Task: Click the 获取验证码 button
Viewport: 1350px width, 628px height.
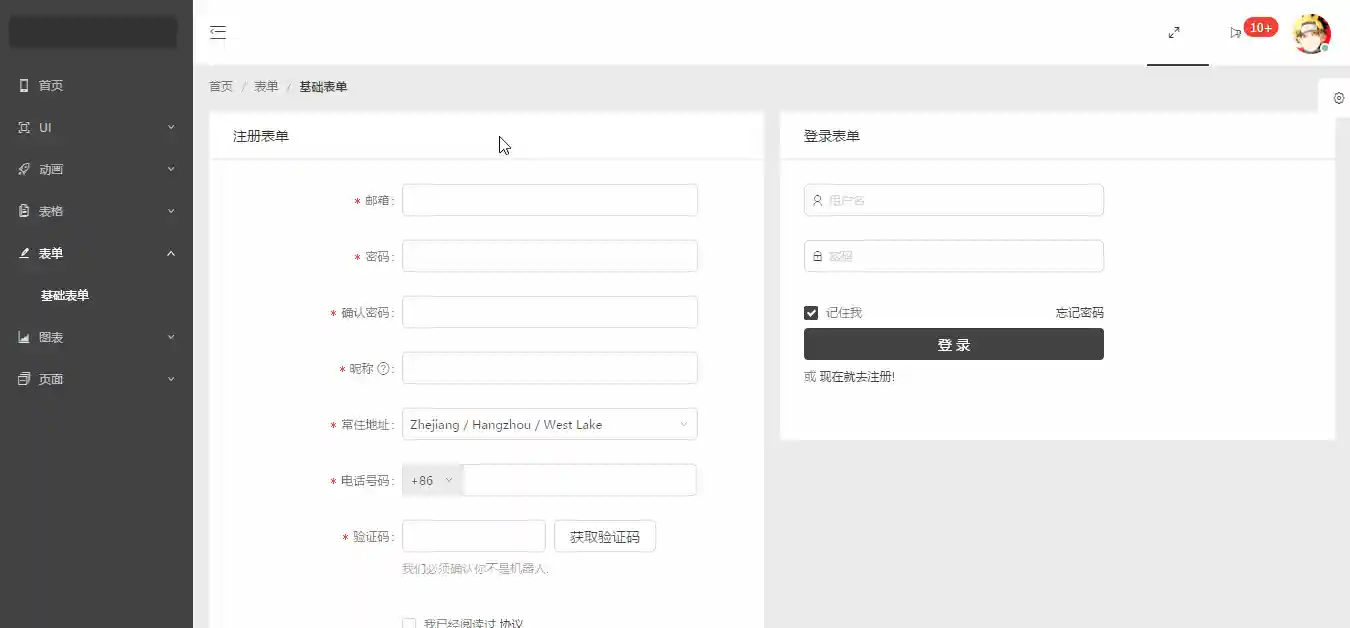Action: coord(605,536)
